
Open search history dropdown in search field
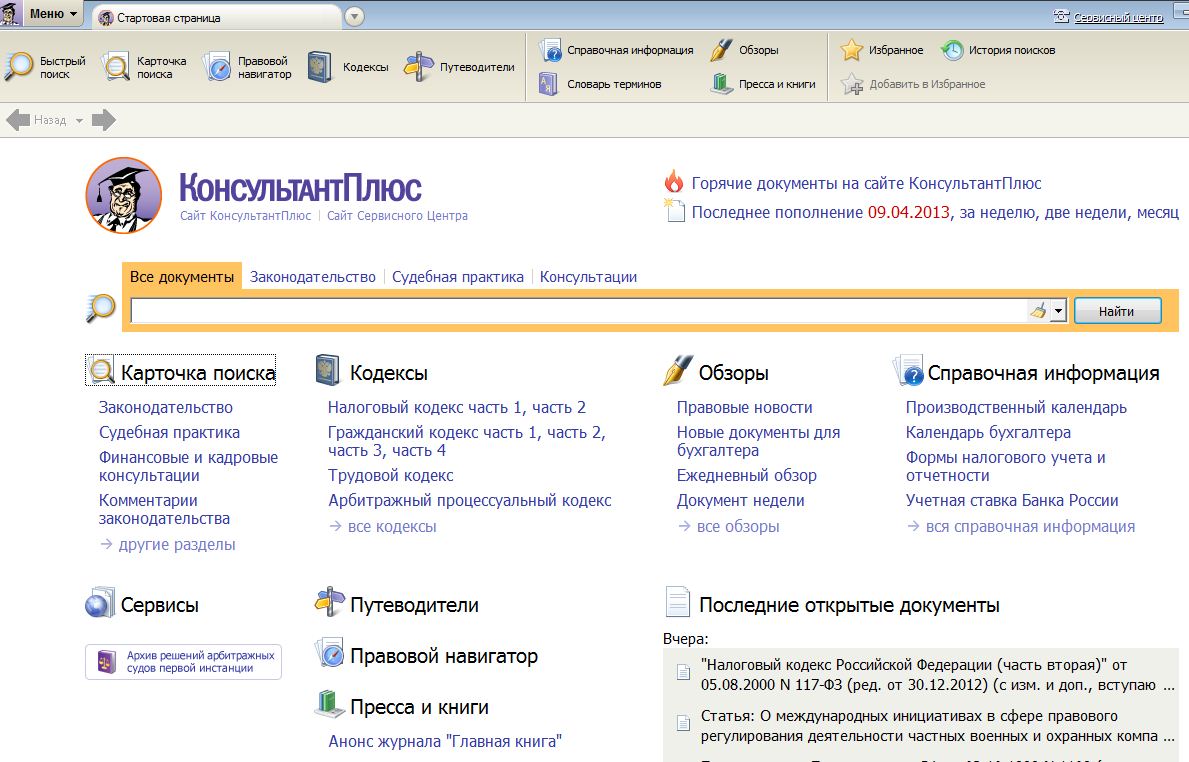click(1059, 310)
